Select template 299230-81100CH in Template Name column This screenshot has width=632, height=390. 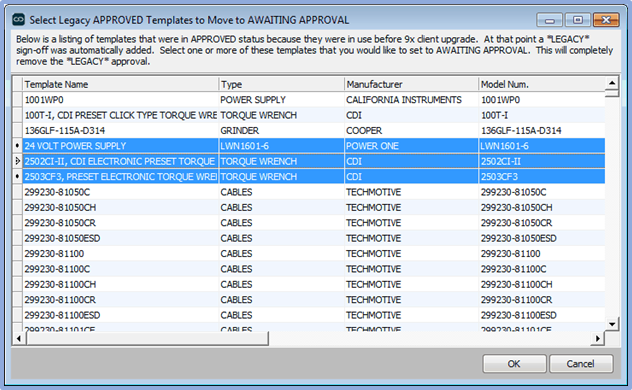coord(121,284)
